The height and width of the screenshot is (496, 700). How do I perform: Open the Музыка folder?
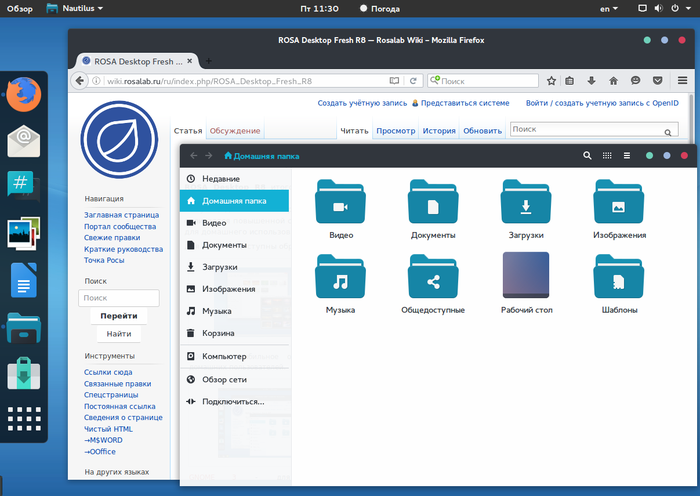pyautogui.click(x=341, y=284)
